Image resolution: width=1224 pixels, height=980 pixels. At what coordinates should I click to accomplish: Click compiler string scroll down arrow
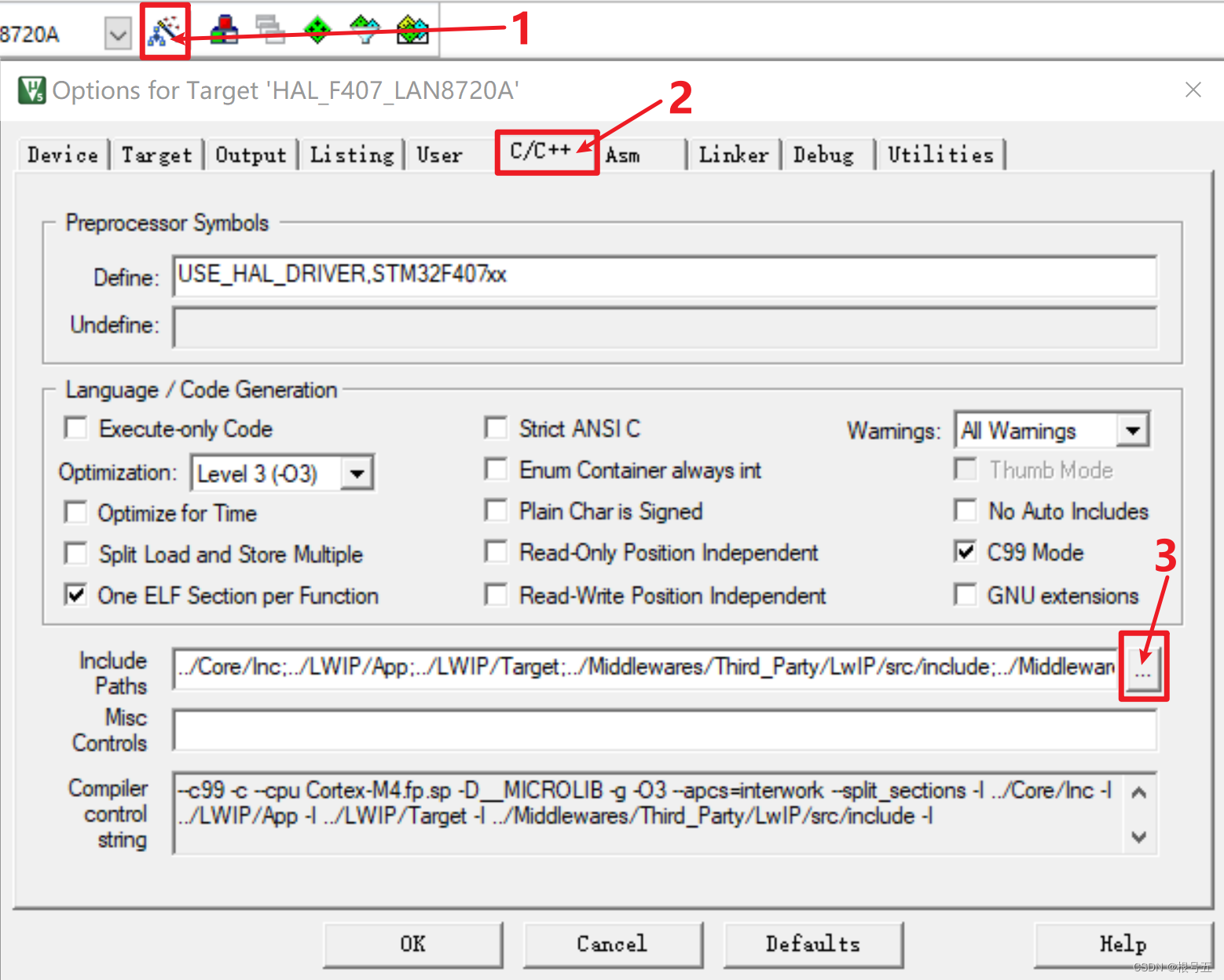[x=1139, y=836]
